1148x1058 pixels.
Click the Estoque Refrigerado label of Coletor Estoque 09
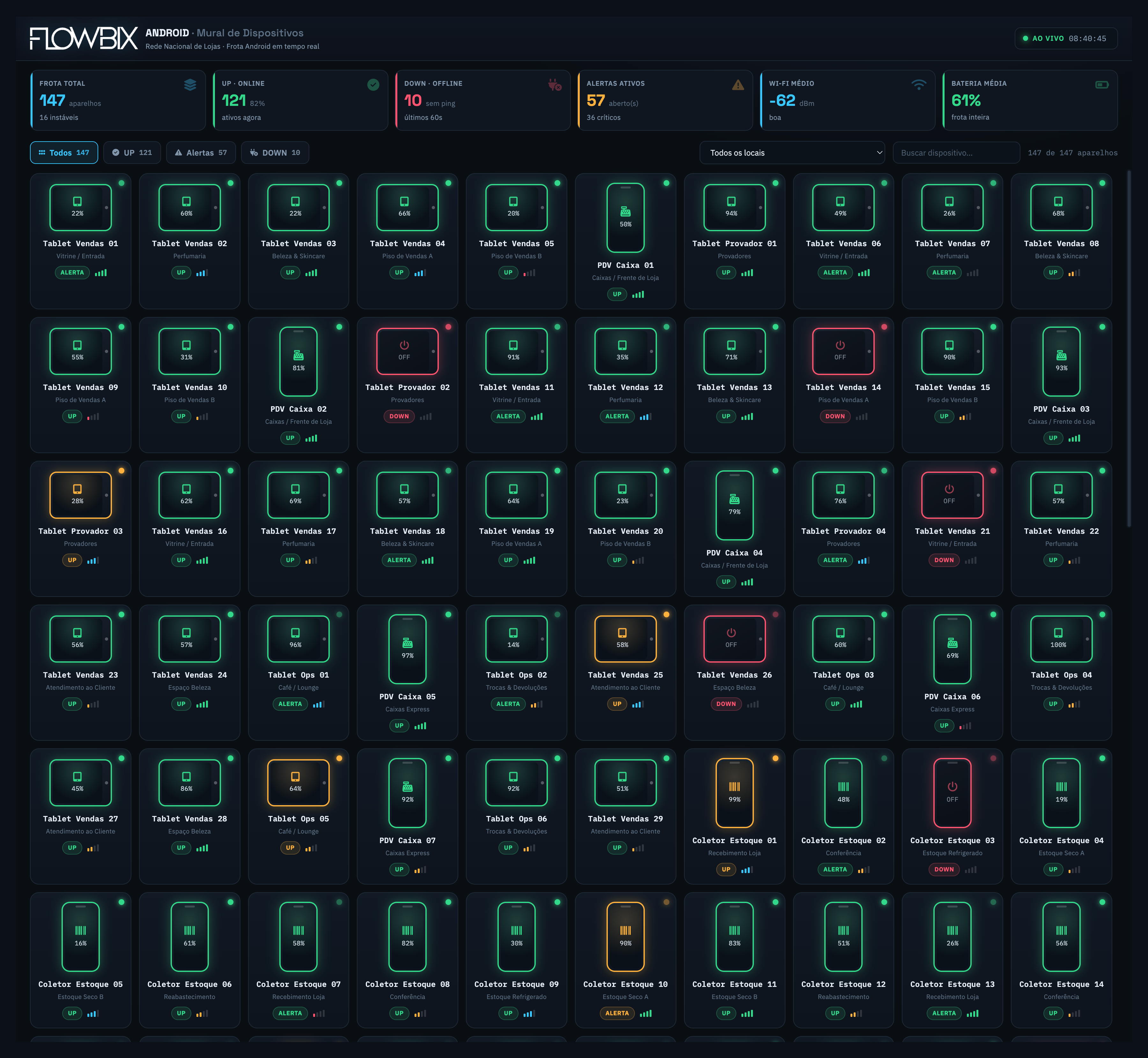point(517,997)
